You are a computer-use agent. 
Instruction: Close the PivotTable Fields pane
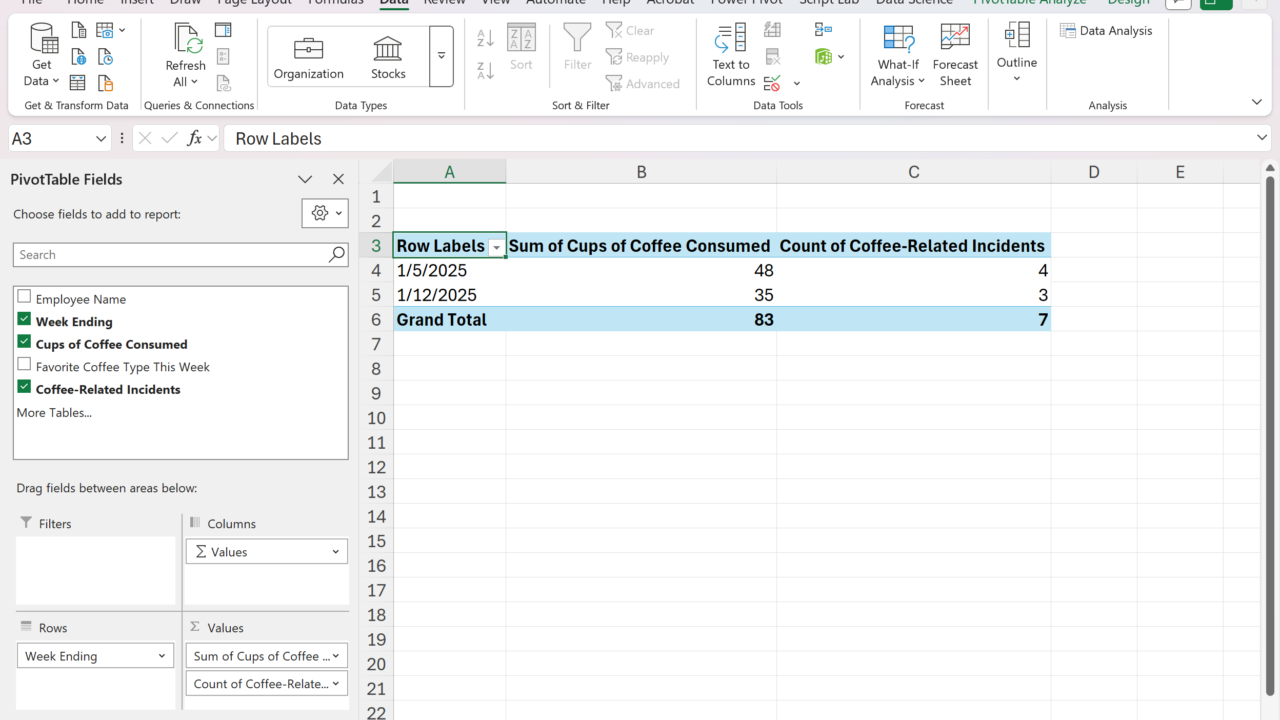tap(338, 180)
